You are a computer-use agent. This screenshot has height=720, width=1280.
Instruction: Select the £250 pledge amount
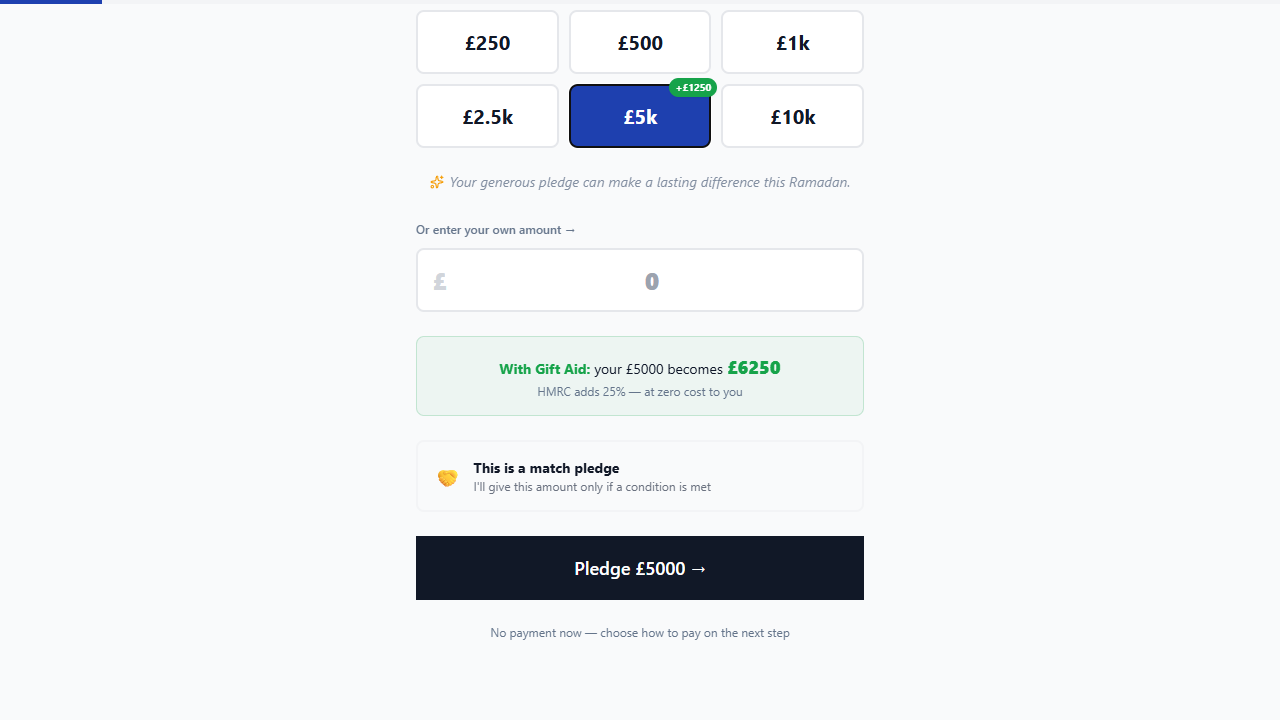coord(487,43)
